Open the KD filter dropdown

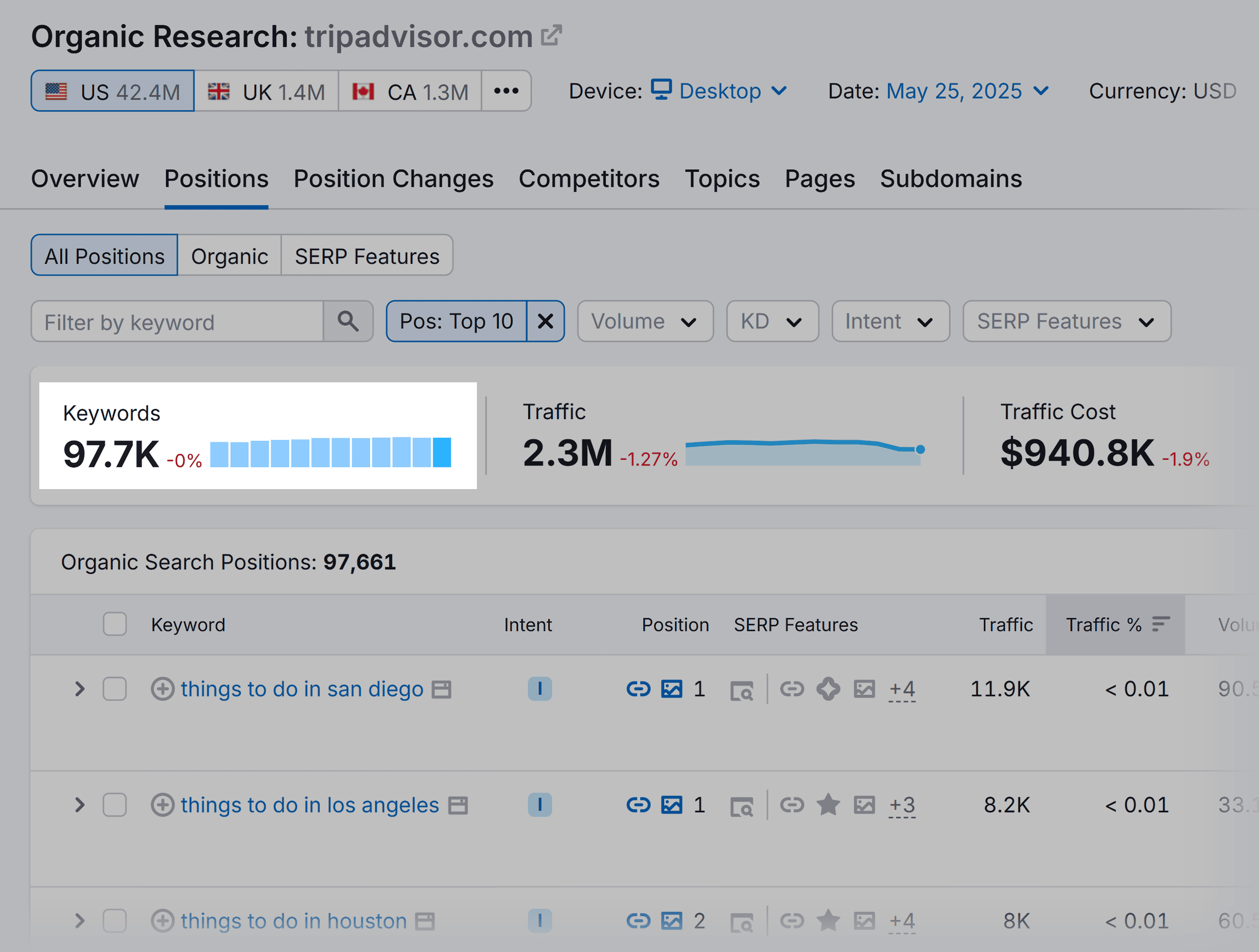(x=773, y=322)
